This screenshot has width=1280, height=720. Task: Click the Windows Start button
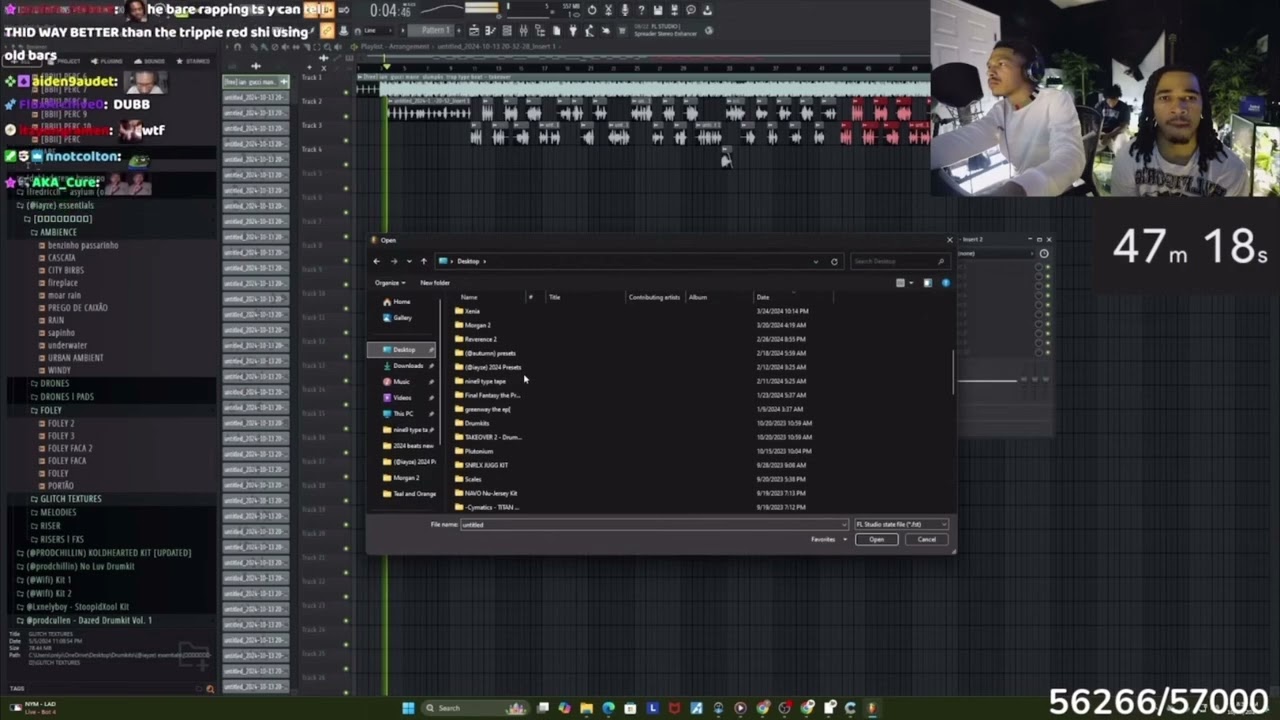(x=408, y=708)
